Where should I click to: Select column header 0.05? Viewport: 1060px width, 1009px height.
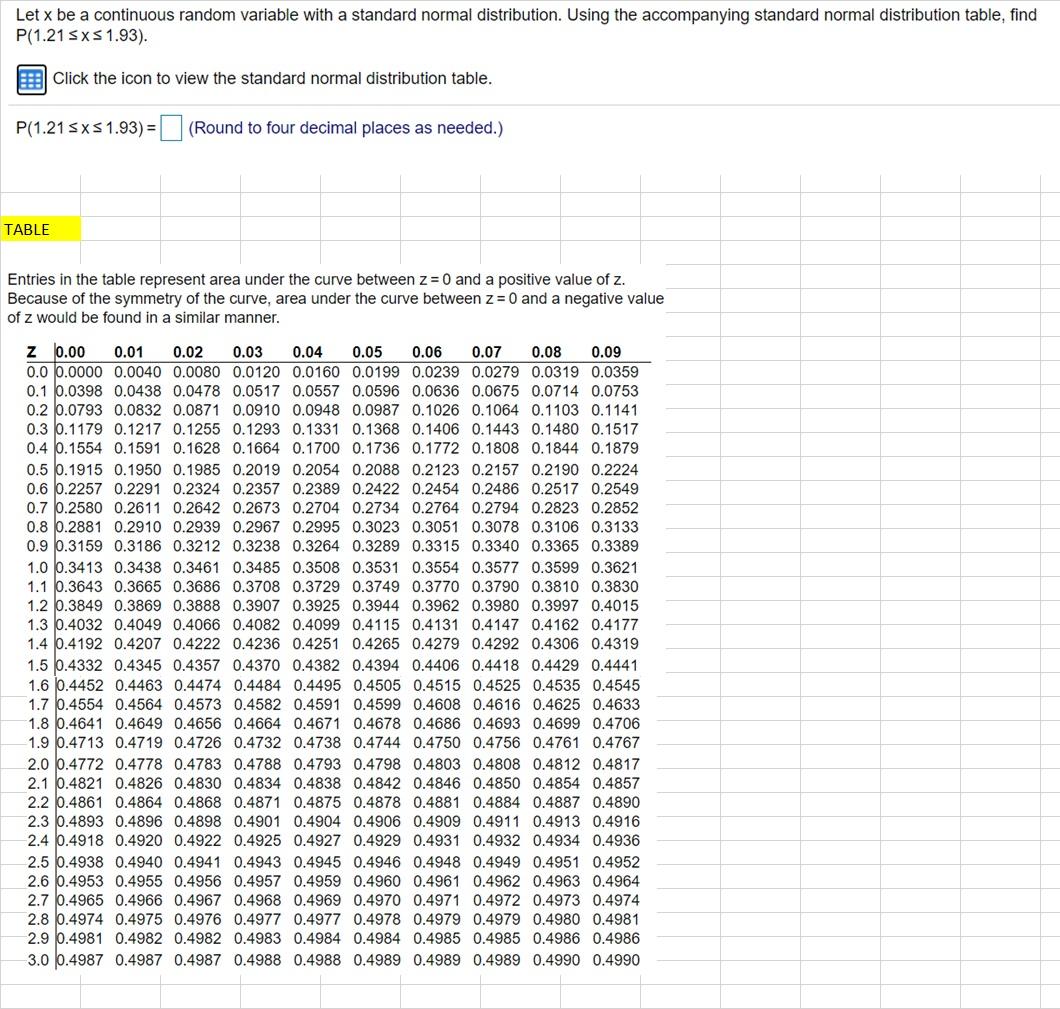(367, 352)
